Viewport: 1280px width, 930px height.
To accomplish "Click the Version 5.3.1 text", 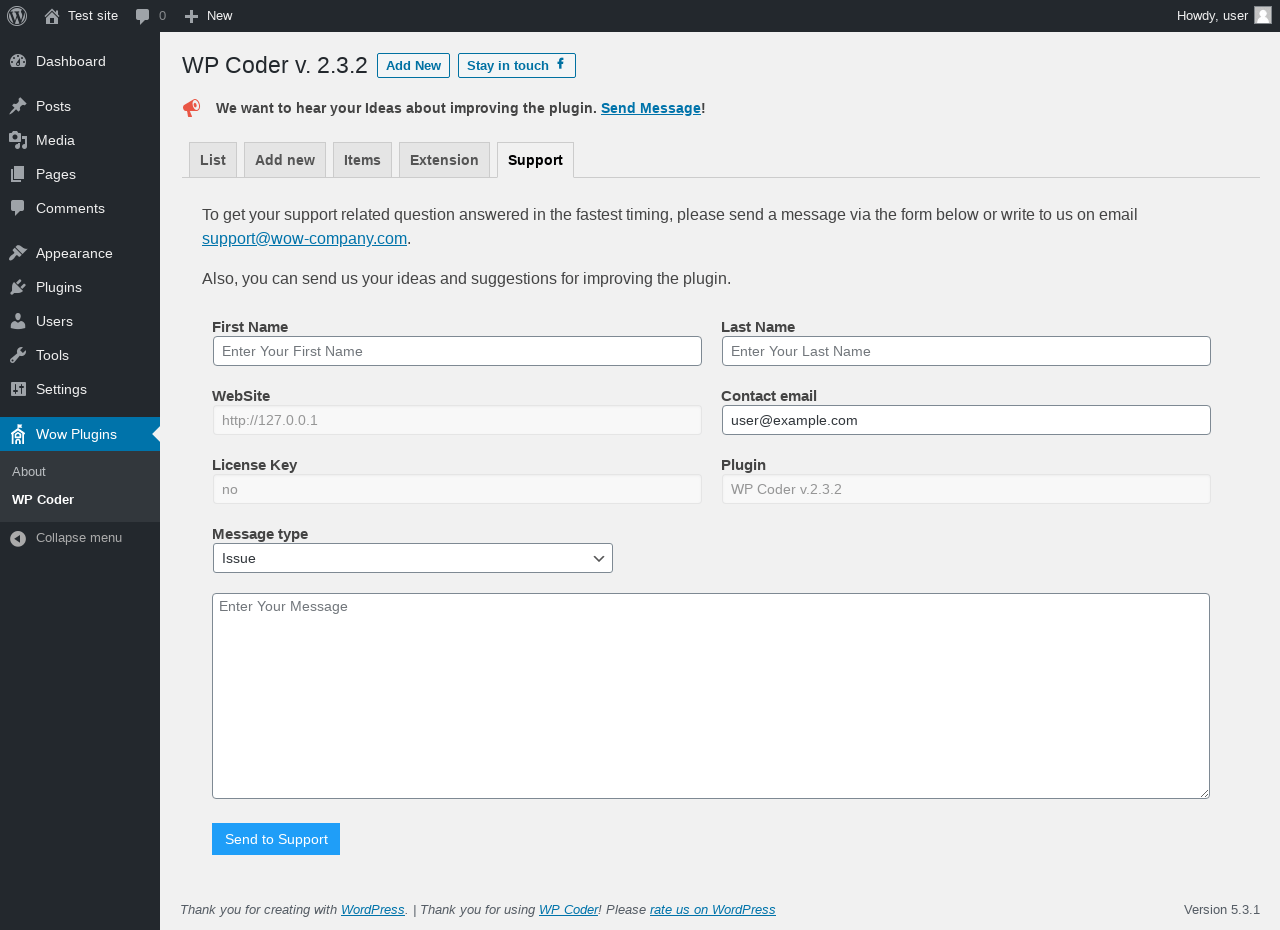I will 1222,909.
